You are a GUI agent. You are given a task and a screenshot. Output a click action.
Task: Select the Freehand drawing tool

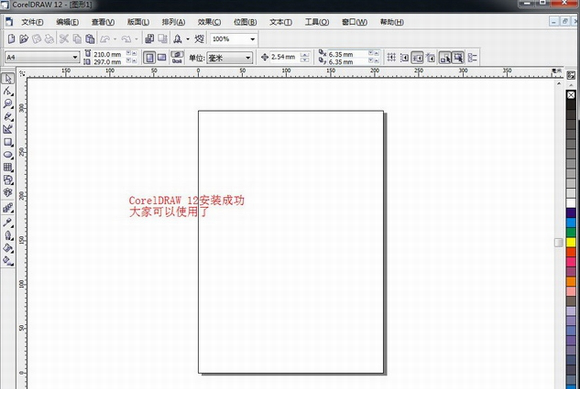click(8, 117)
